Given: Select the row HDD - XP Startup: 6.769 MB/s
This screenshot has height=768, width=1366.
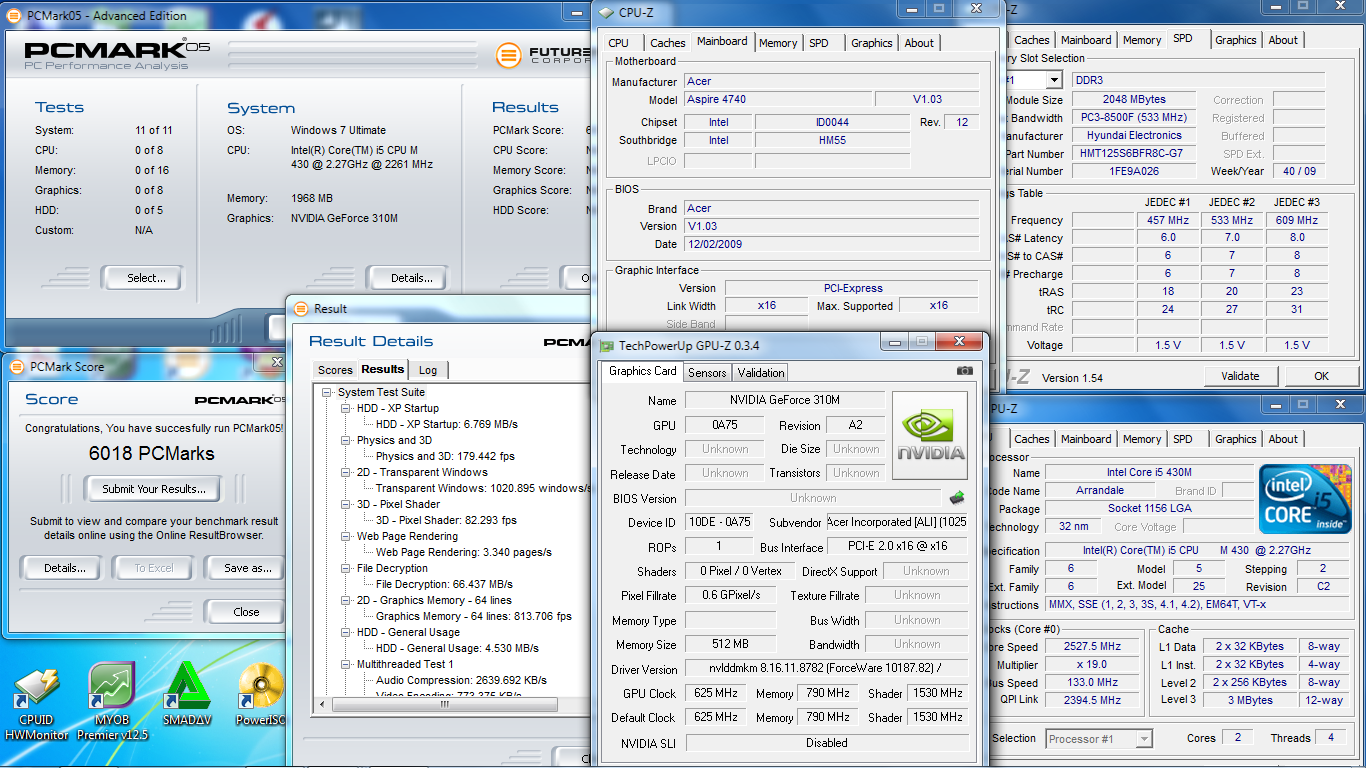Looking at the screenshot, I should 446,425.
